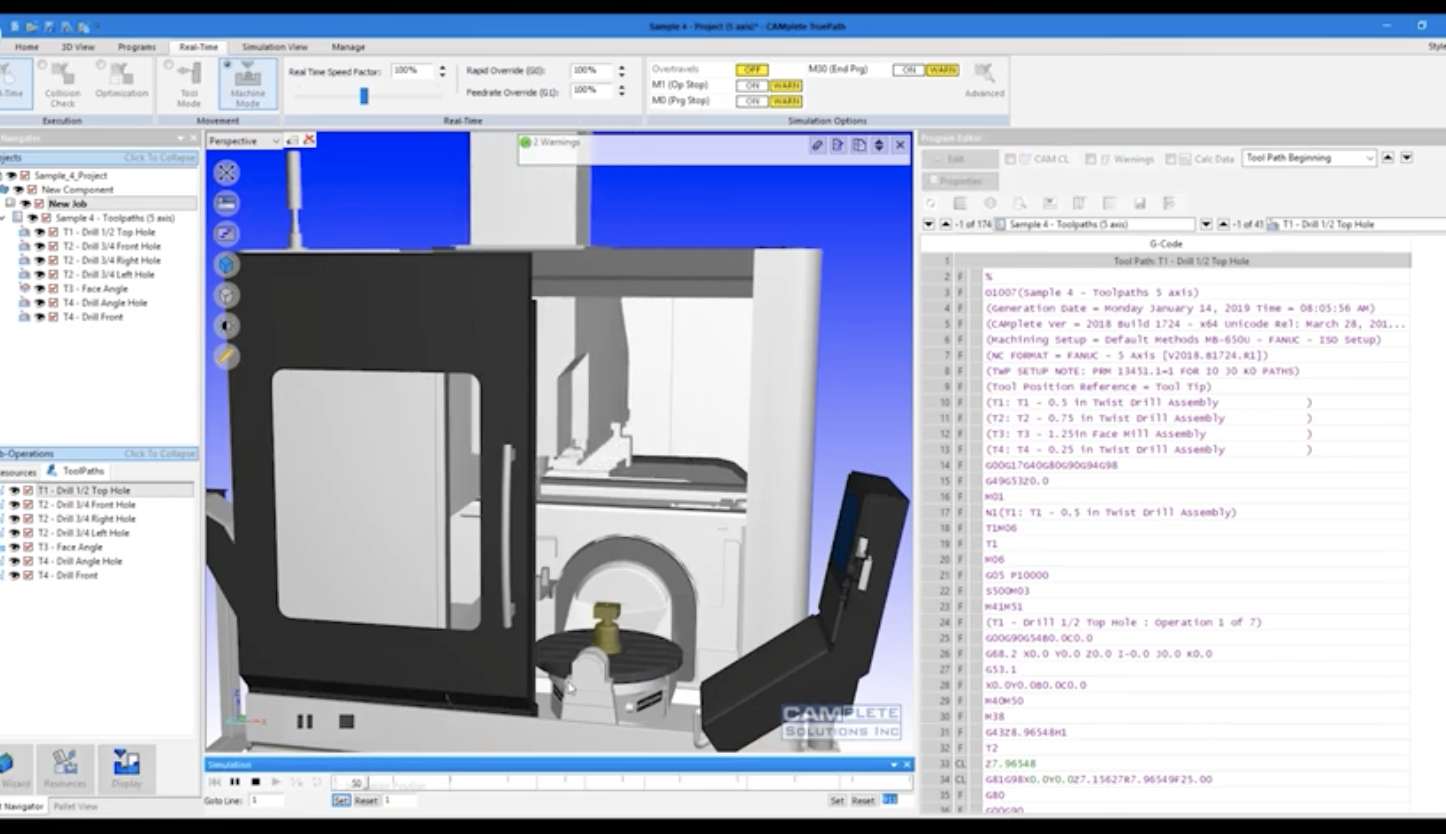The image size is (1446, 834).
Task: Click the Advanced simulation options icon
Action: pyautogui.click(x=984, y=78)
